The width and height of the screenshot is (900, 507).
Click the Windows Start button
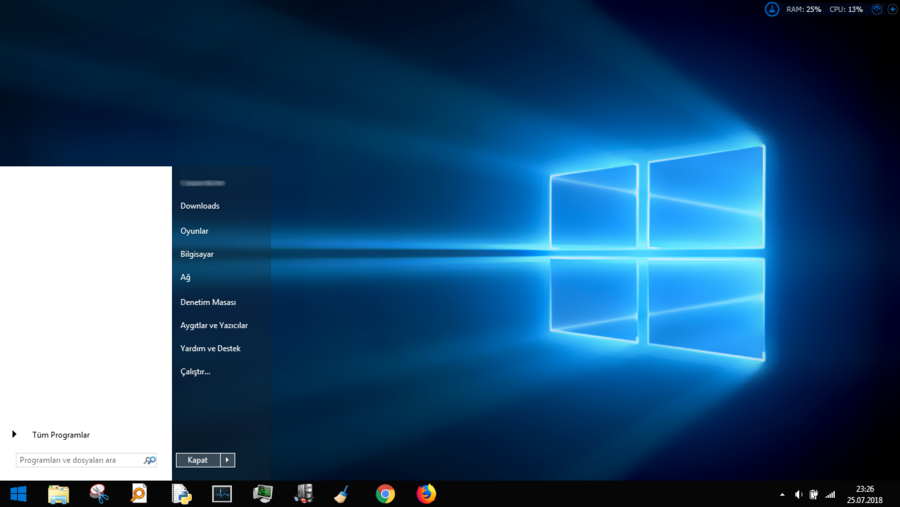point(18,494)
